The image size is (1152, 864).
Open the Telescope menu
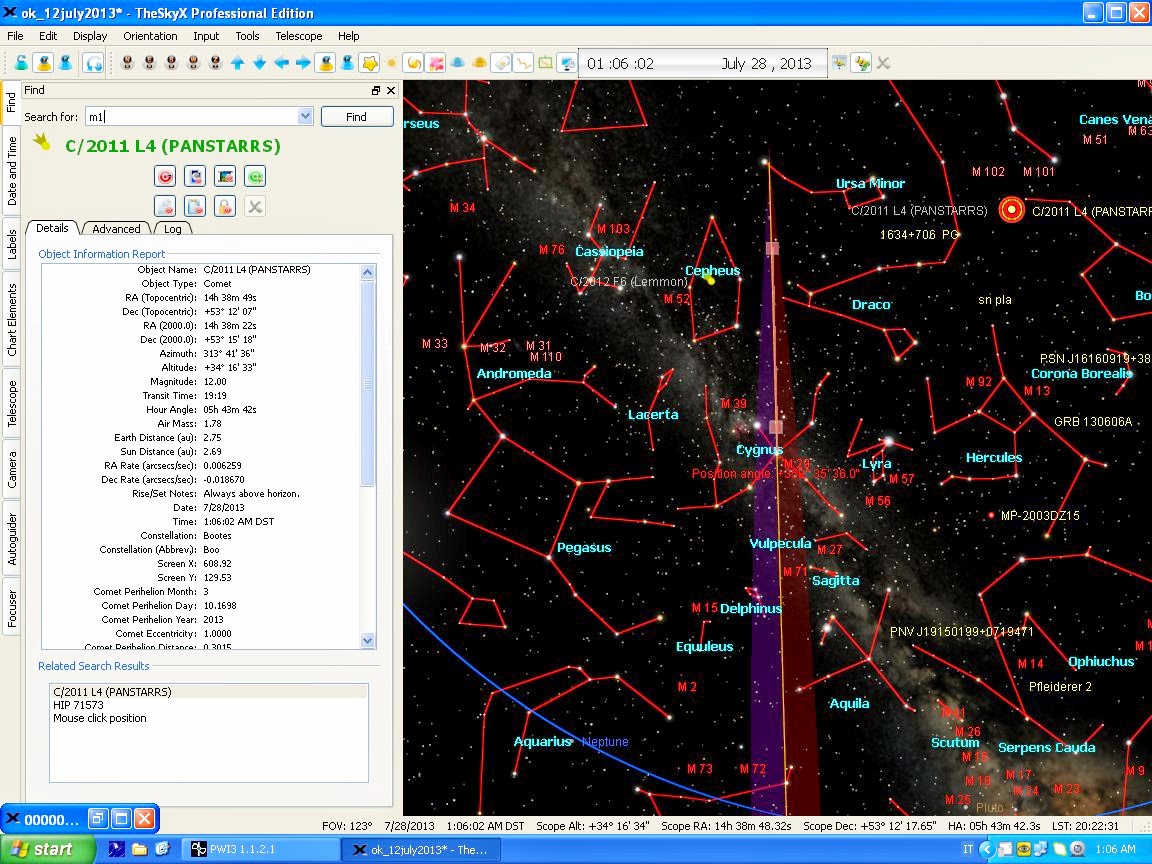pyautogui.click(x=298, y=36)
